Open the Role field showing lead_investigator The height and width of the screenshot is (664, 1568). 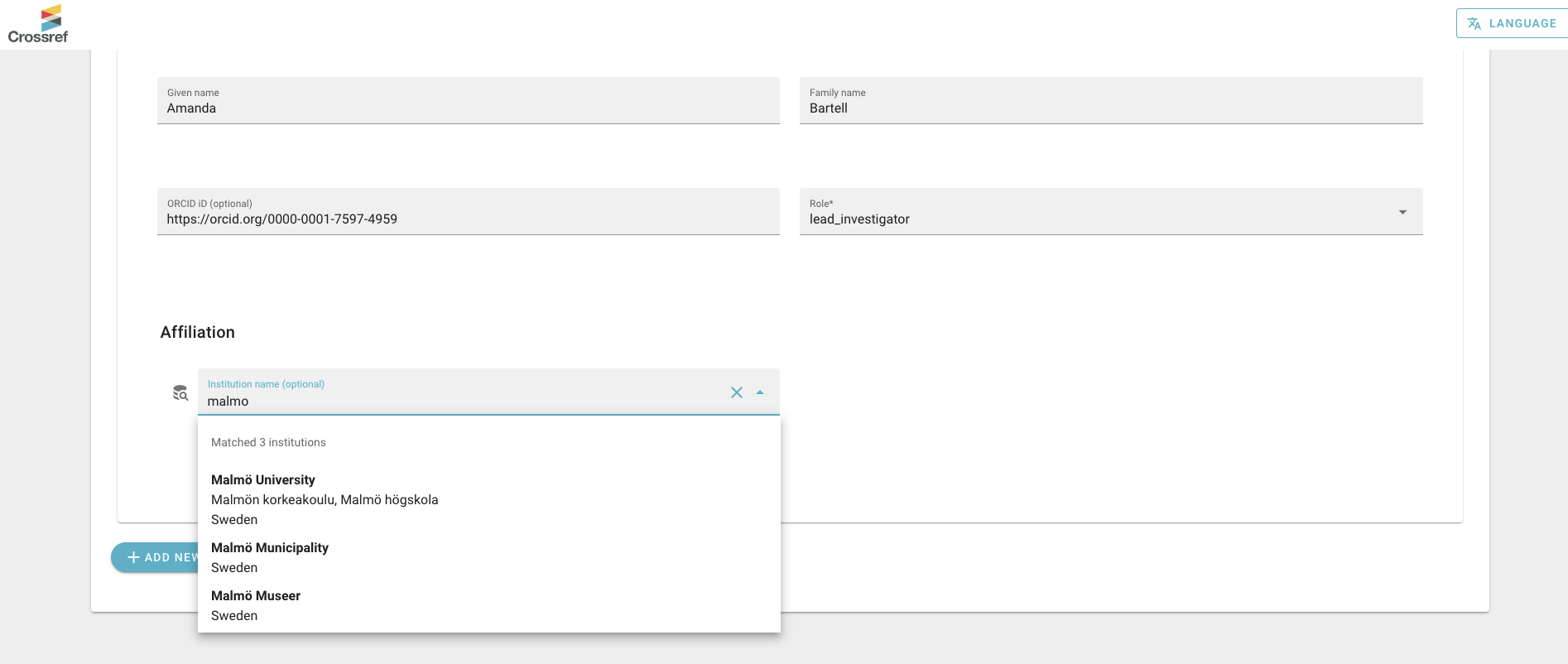pyautogui.click(x=1093, y=219)
